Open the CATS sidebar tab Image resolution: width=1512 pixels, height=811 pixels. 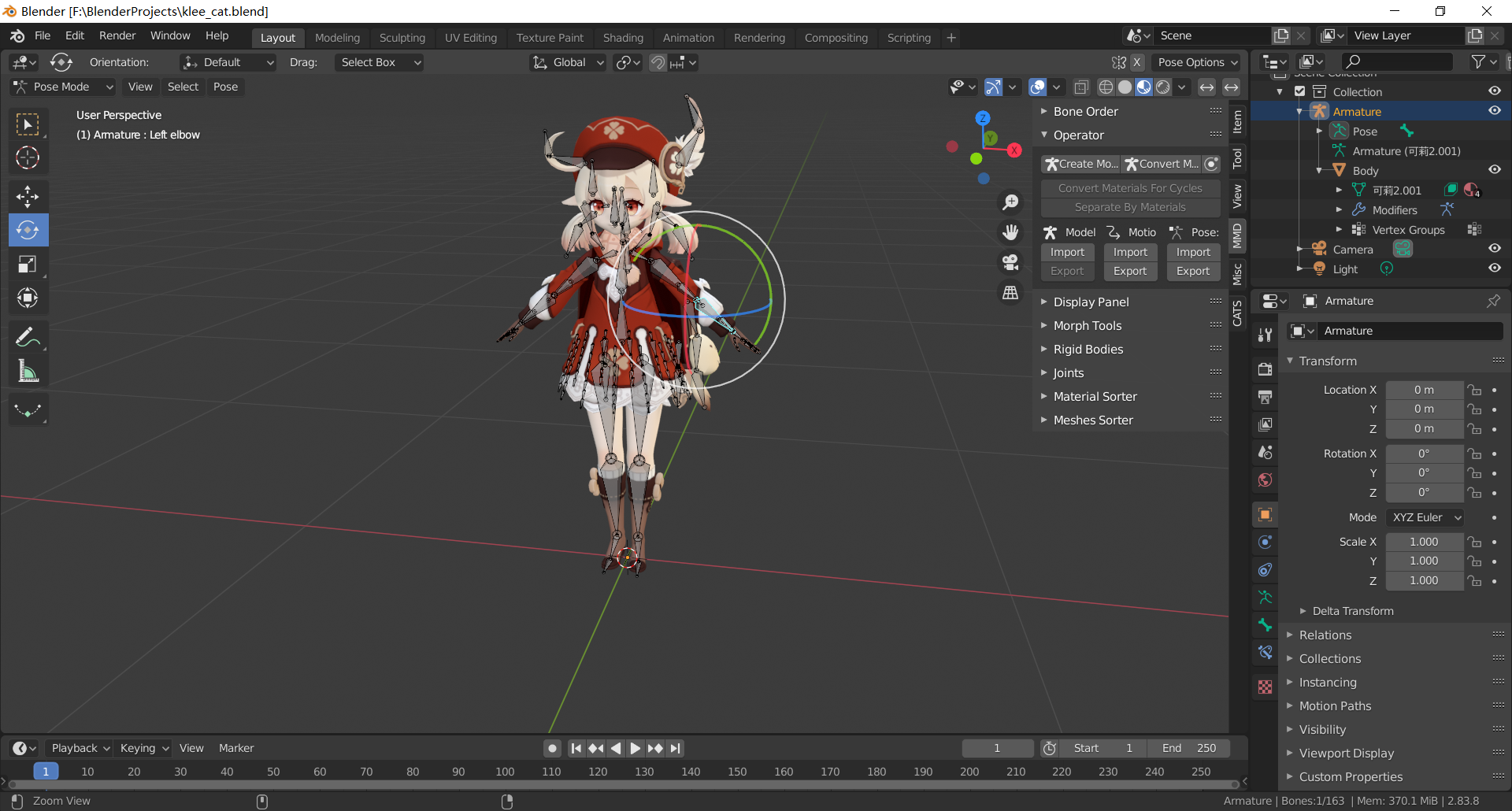(1237, 313)
